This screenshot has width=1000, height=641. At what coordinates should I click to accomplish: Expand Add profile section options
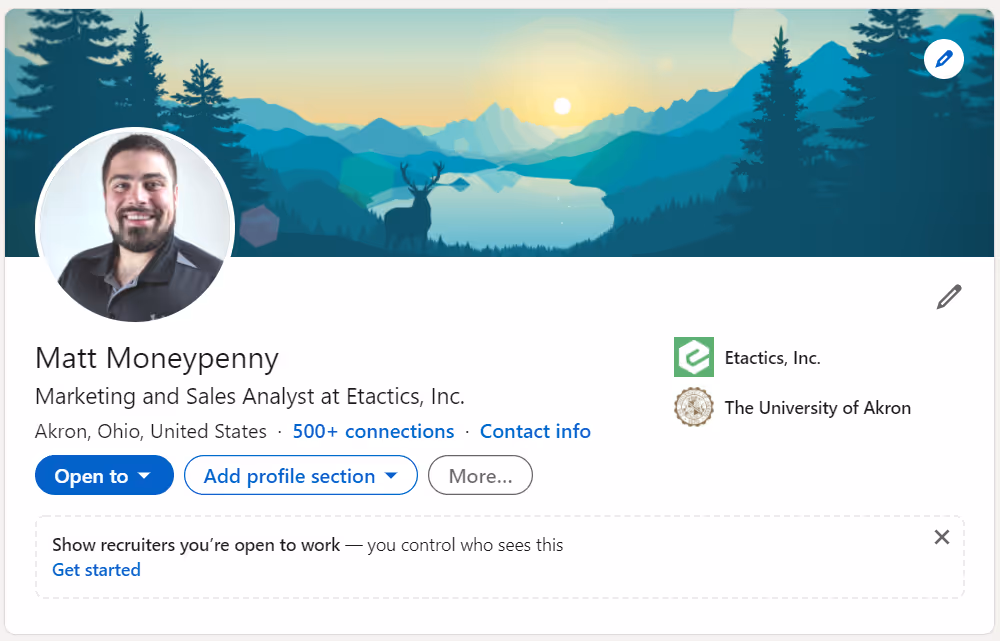pos(300,475)
